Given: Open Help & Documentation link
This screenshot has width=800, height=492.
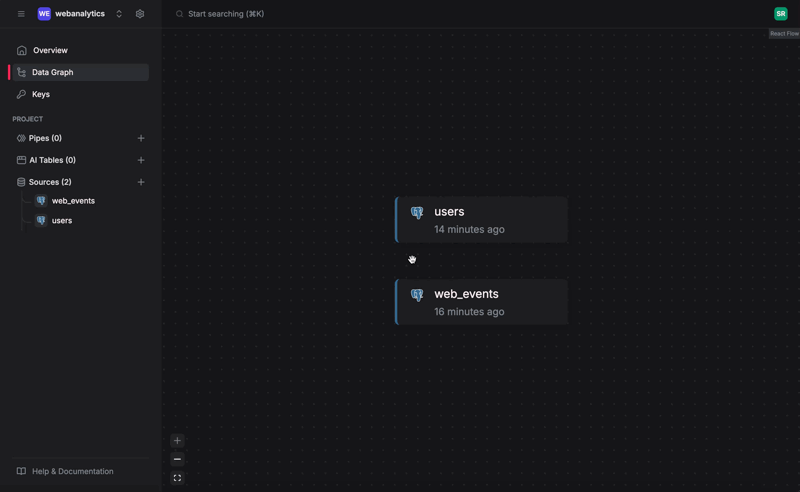Looking at the screenshot, I should pyautogui.click(x=72, y=471).
